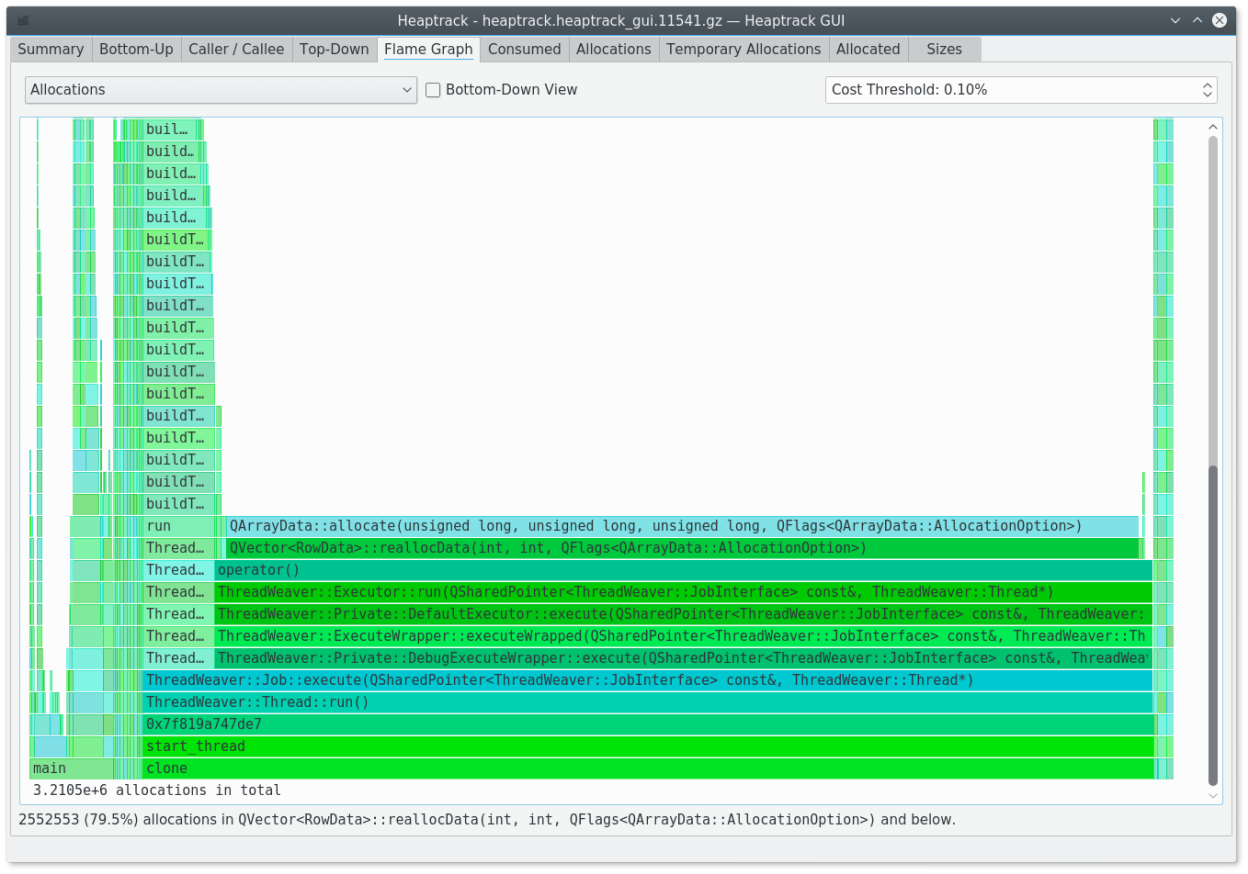Image resolution: width=1248 pixels, height=874 pixels.
Task: Click the maximize window arrow icon
Action: (1199, 20)
